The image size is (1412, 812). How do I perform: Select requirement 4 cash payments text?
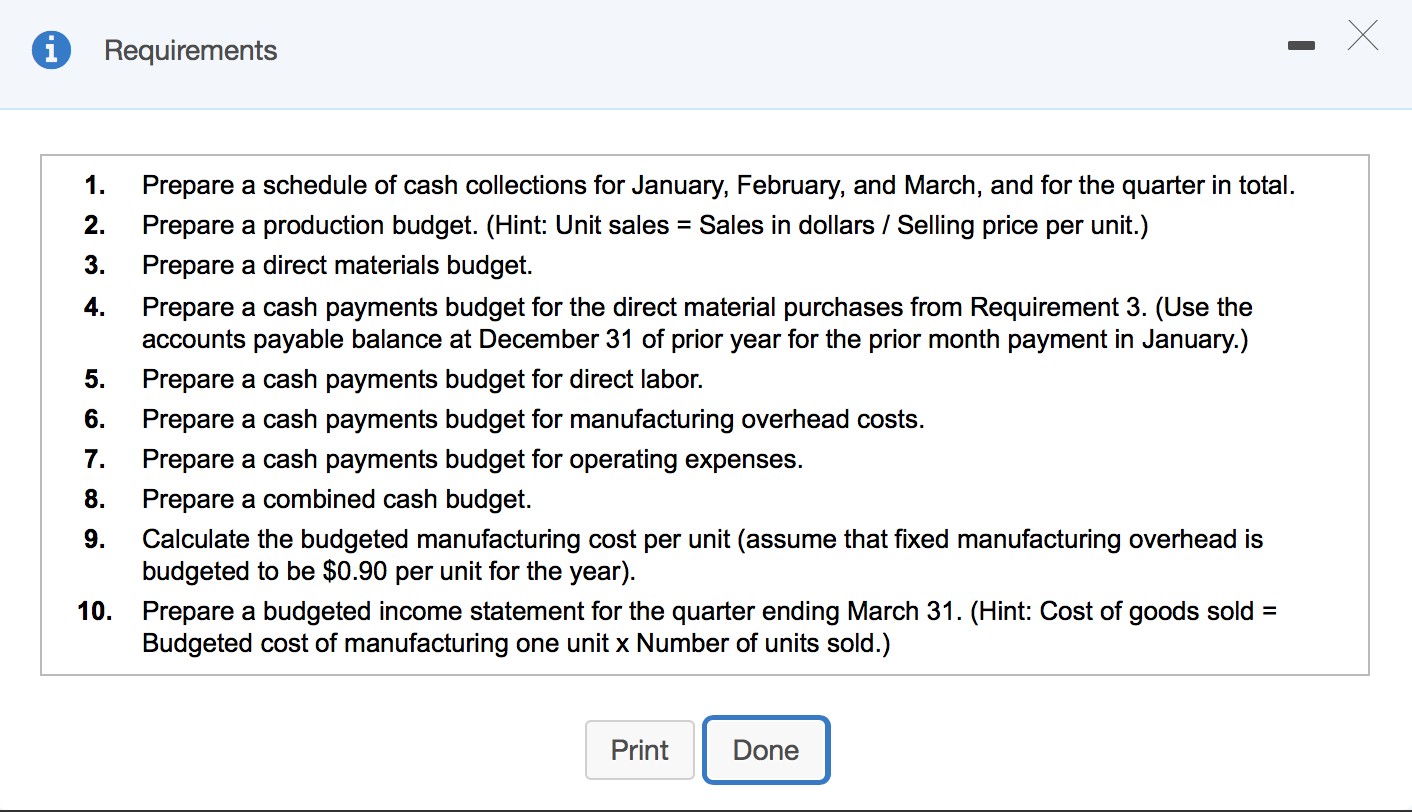[697, 323]
